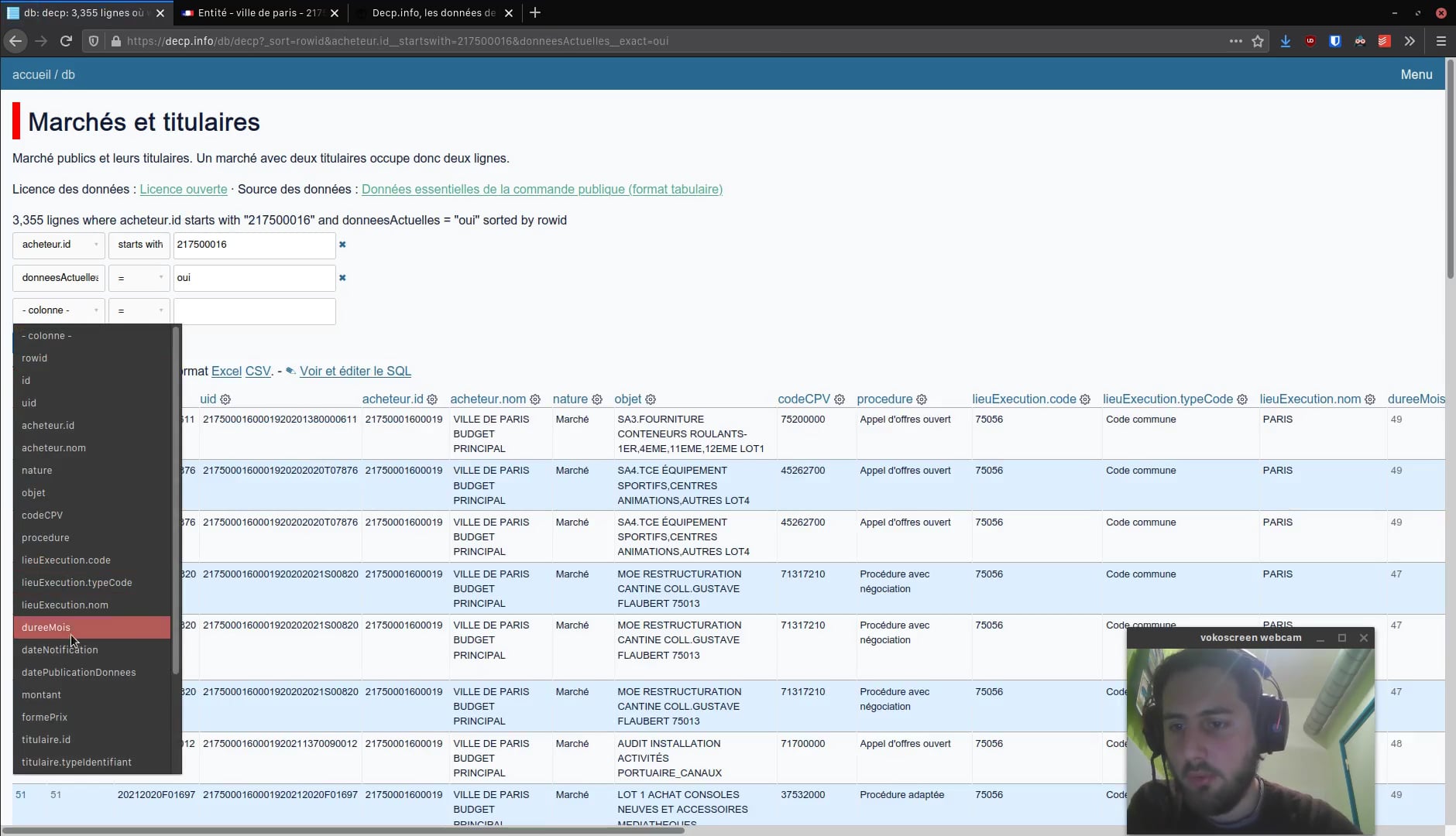Screen dimensions: 1456x836
Task: Sort the table by acheteur.nom header
Action: pyautogui.click(x=488, y=399)
